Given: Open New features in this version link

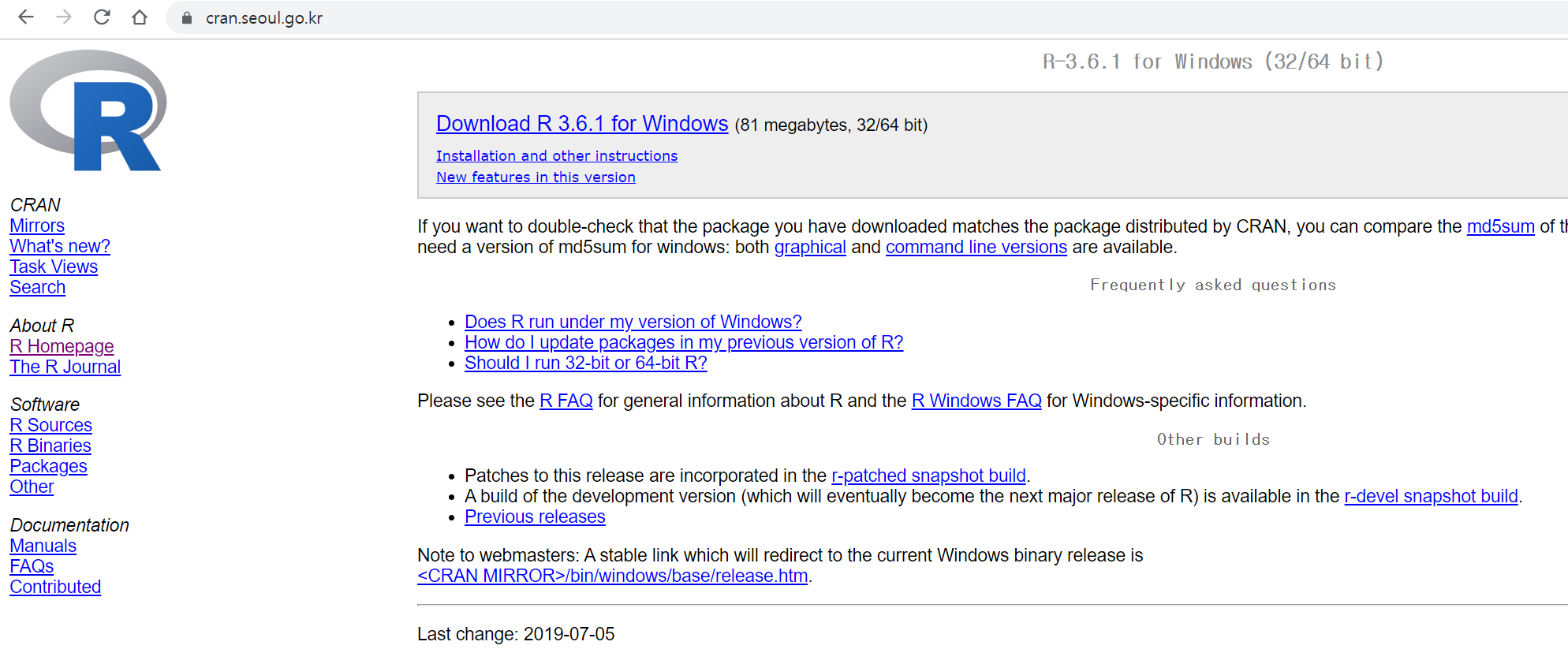Looking at the screenshot, I should (536, 177).
